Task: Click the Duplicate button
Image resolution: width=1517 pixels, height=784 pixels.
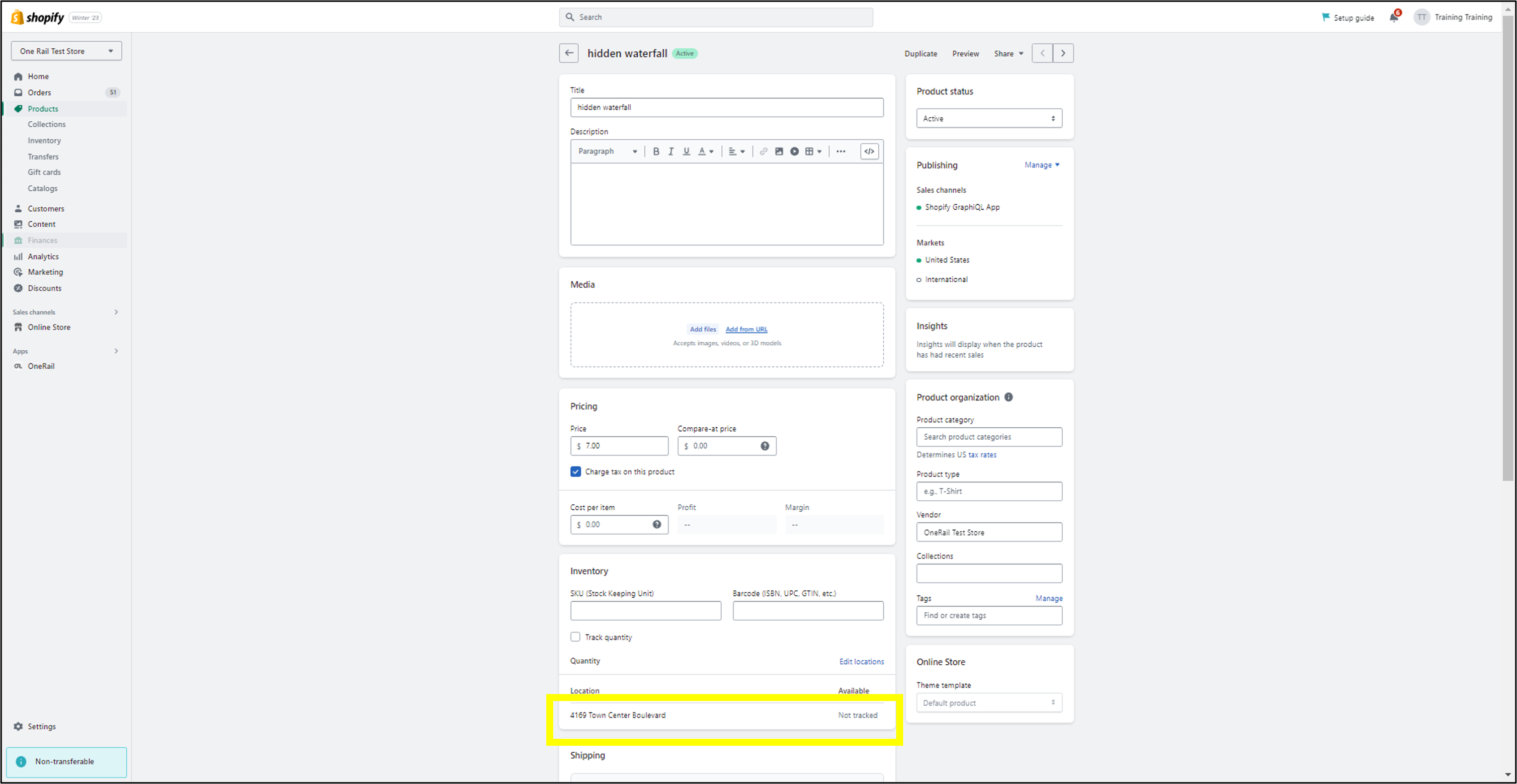Action: 921,54
